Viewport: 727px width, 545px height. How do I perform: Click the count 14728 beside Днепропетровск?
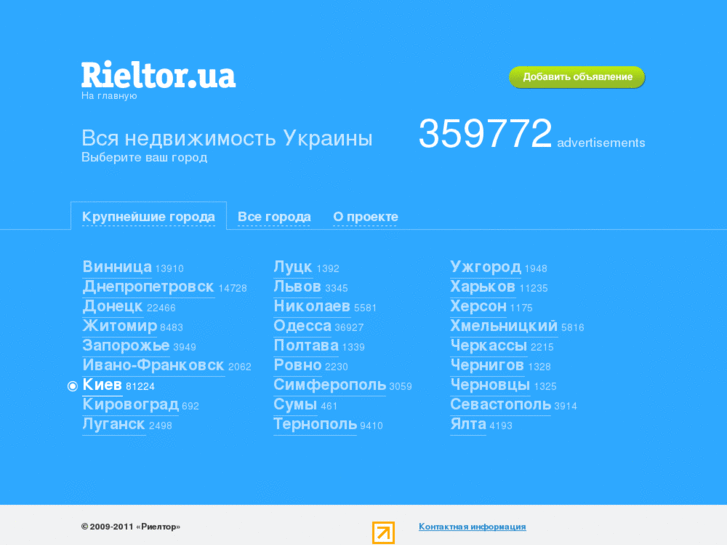click(x=232, y=289)
